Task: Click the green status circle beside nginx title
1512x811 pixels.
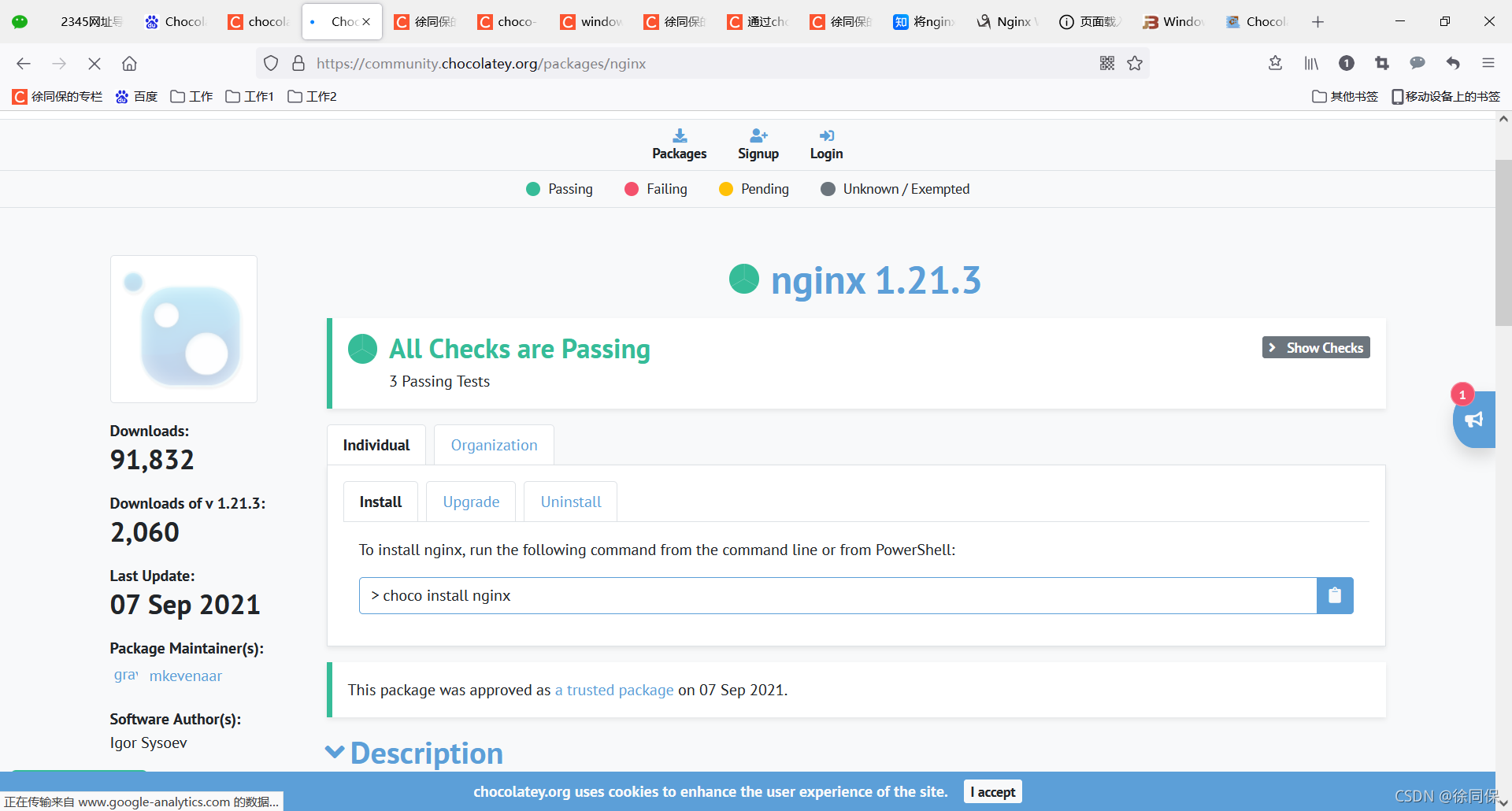Action: click(x=744, y=279)
